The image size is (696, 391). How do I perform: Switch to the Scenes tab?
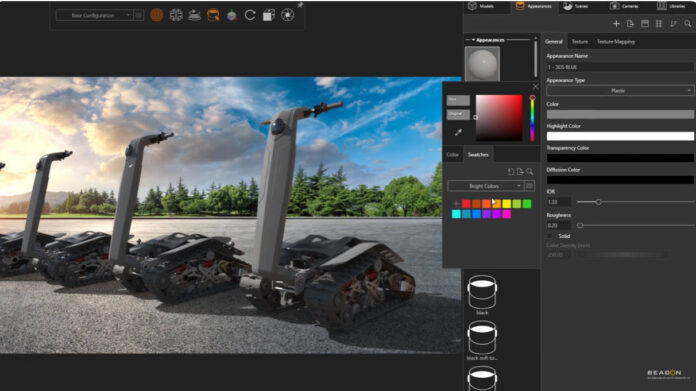click(576, 6)
